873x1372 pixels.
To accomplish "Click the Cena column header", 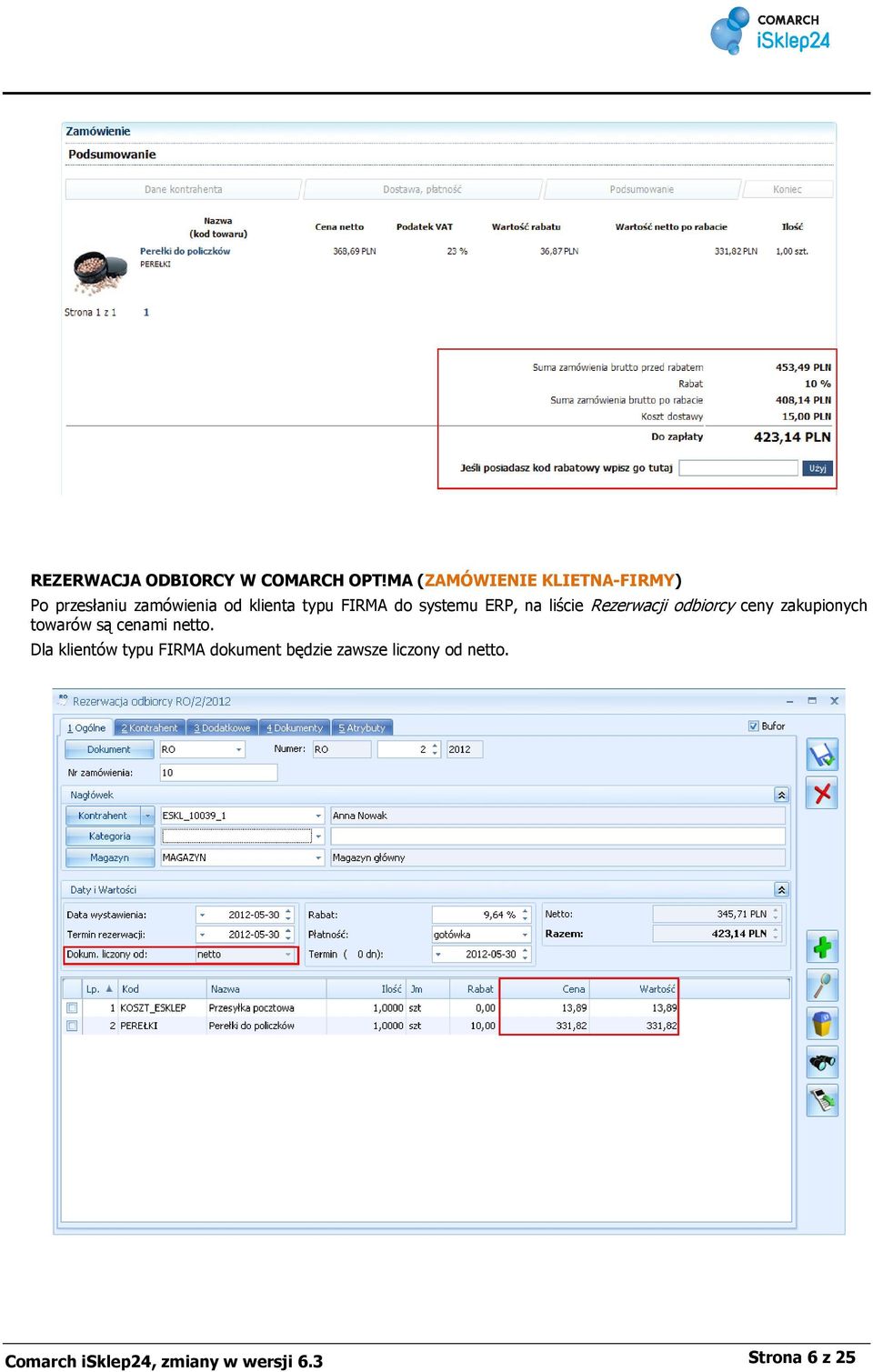I will coord(546,988).
